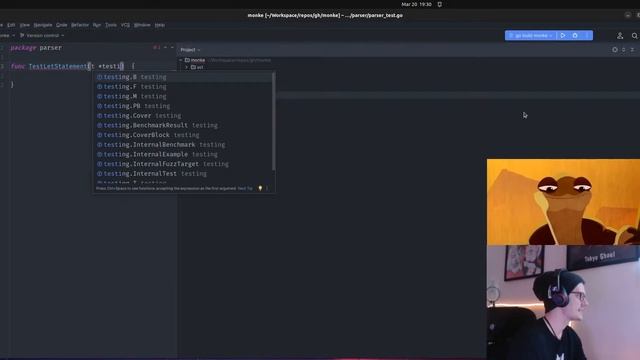
Task: Collapse the monke project root
Action: click(x=181, y=60)
